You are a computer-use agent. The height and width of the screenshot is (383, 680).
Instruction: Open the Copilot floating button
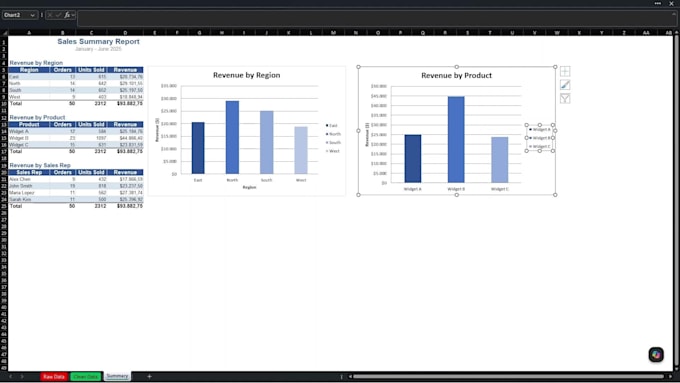656,354
